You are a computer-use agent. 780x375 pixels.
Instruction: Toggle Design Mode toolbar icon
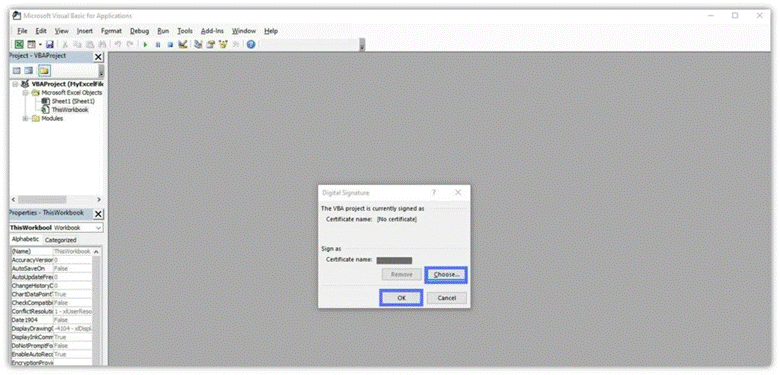coord(182,44)
